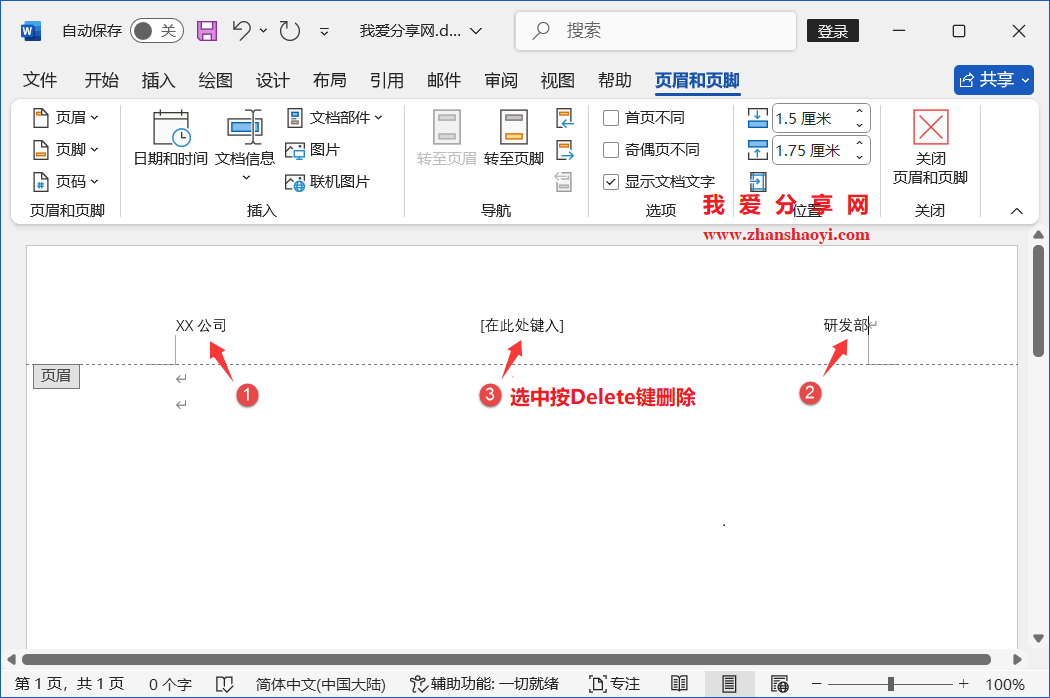Click 简体中文(中国大陆) language status
Viewport: 1050px width, 698px height.
pos(321,684)
